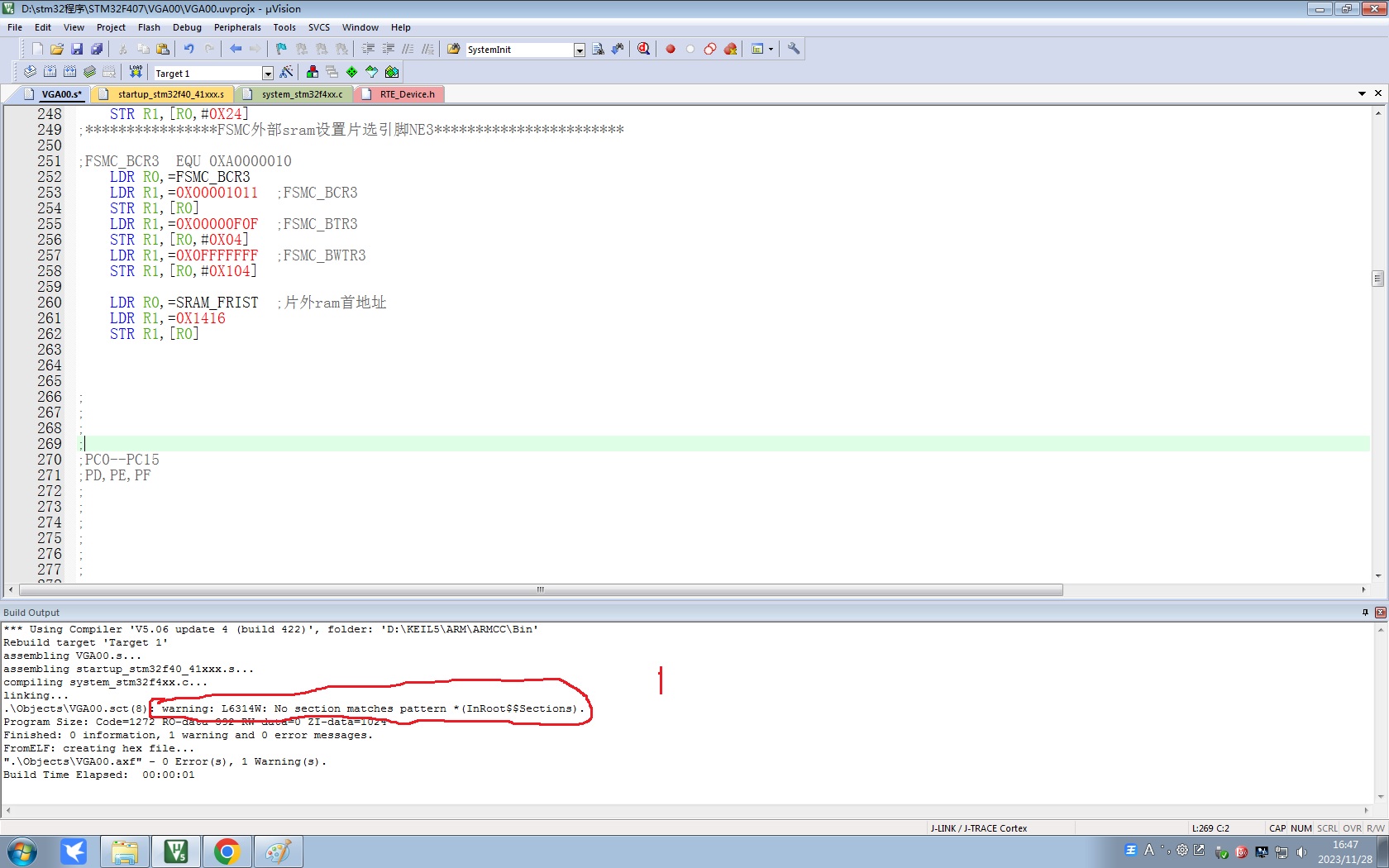Open Chrome from the taskbar

227,851
